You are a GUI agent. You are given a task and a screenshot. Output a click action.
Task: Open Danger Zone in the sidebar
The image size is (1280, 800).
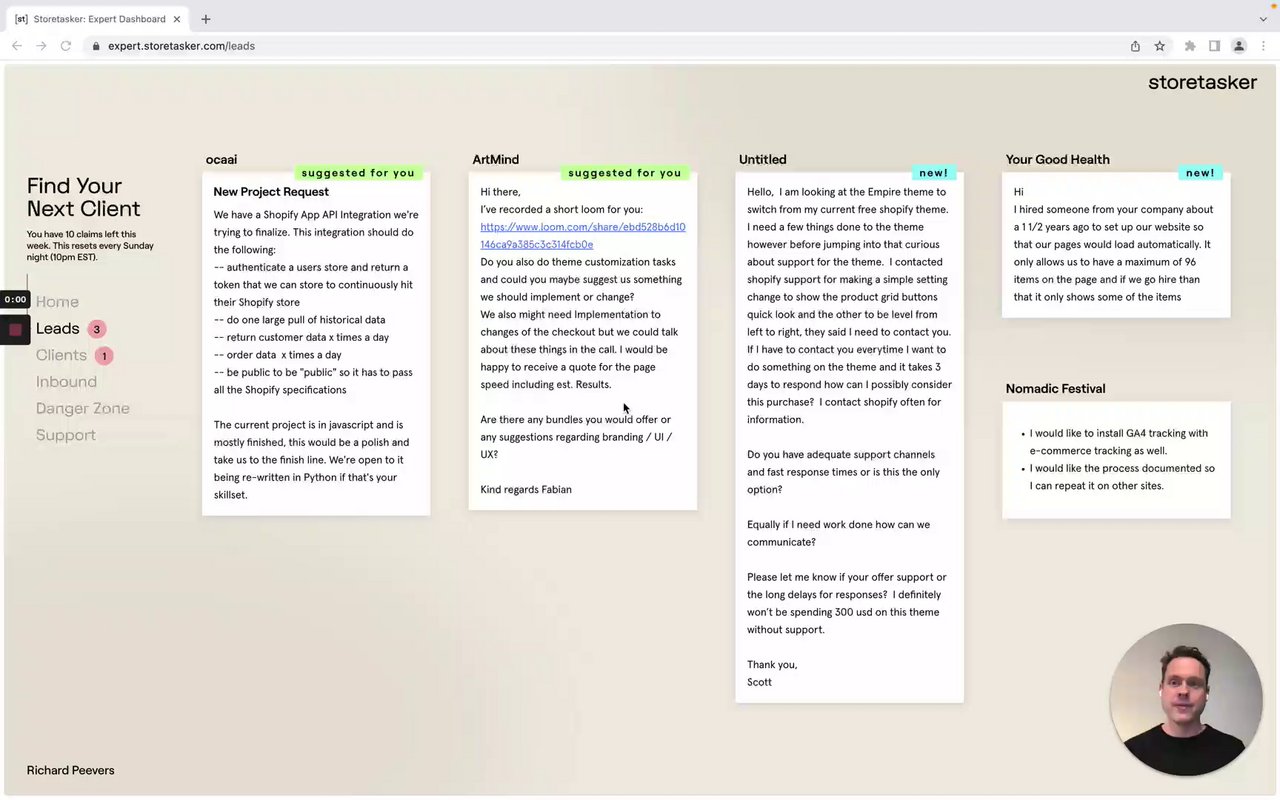82,408
